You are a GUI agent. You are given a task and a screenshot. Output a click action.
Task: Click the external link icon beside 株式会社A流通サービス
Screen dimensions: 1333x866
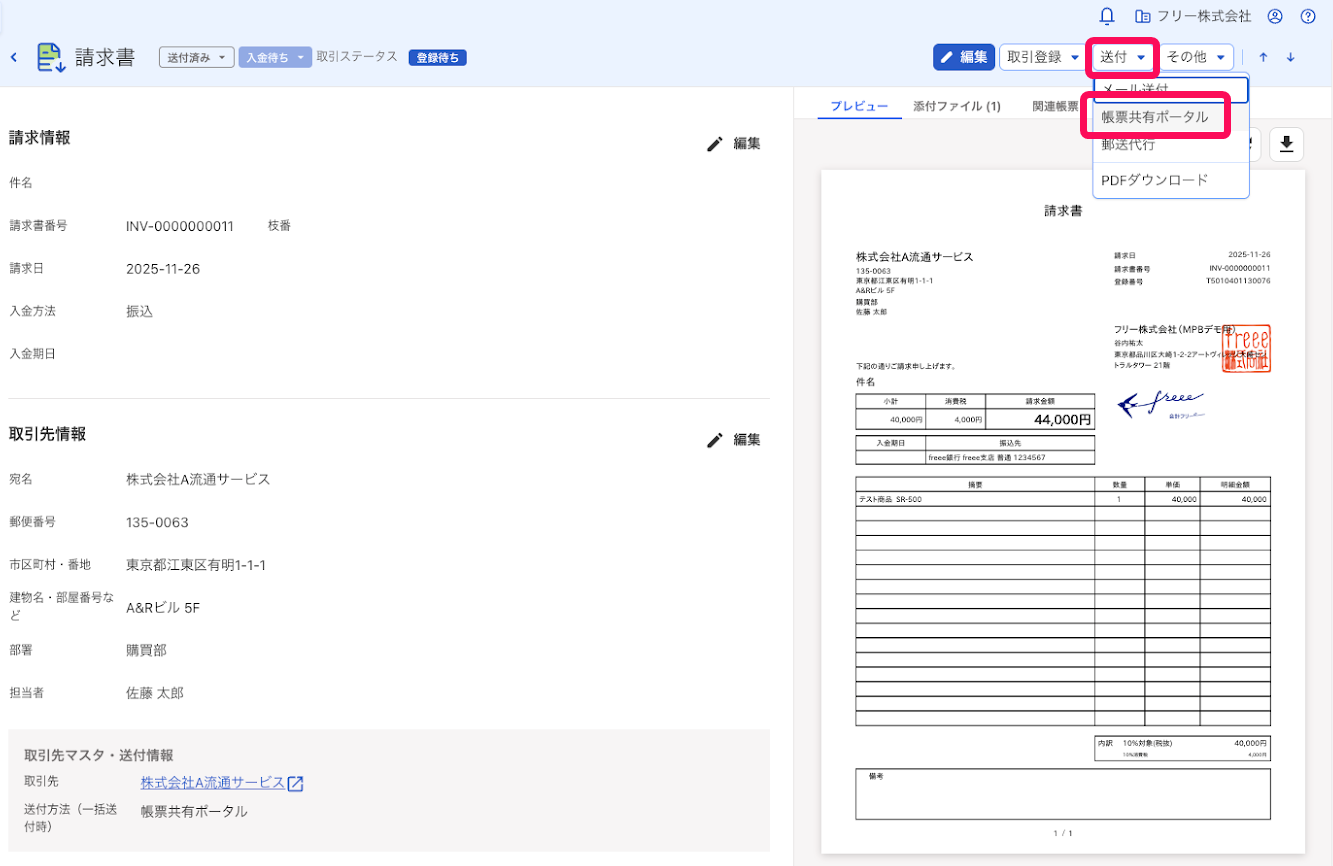point(295,783)
